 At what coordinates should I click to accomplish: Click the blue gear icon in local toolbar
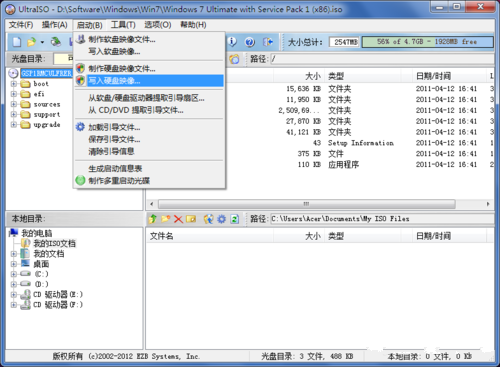222,219
